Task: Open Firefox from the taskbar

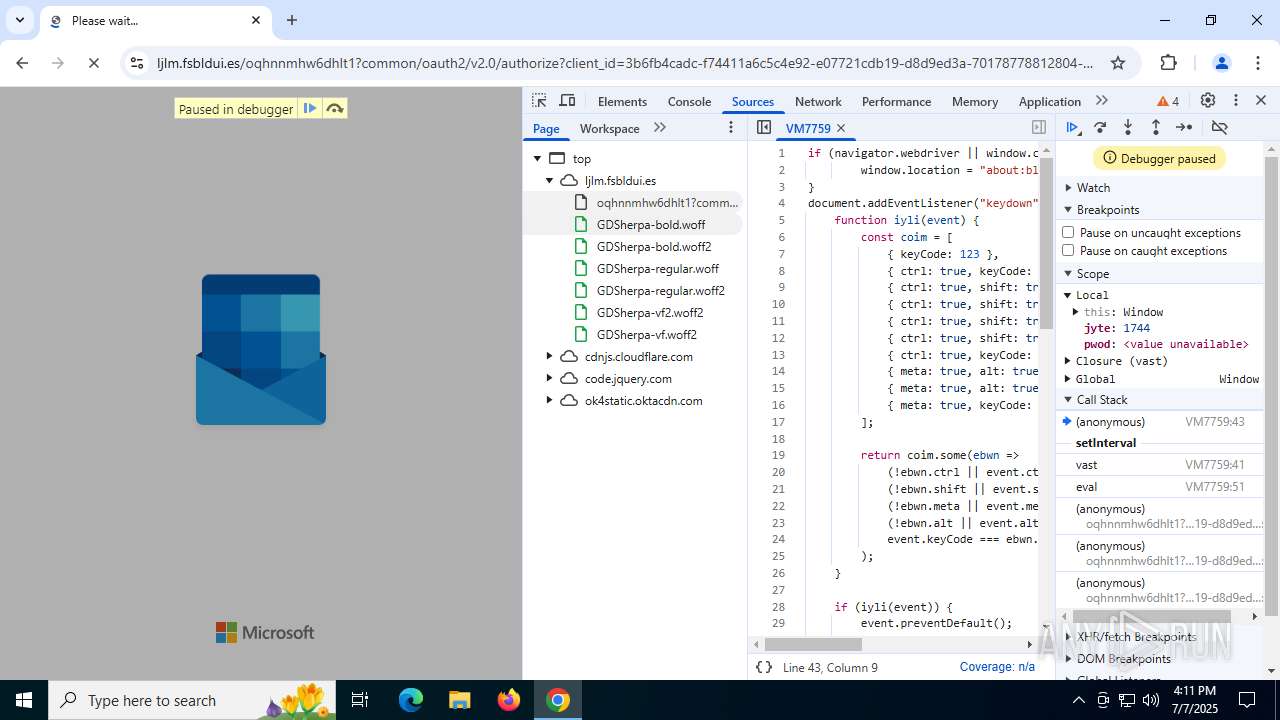Action: coord(509,700)
